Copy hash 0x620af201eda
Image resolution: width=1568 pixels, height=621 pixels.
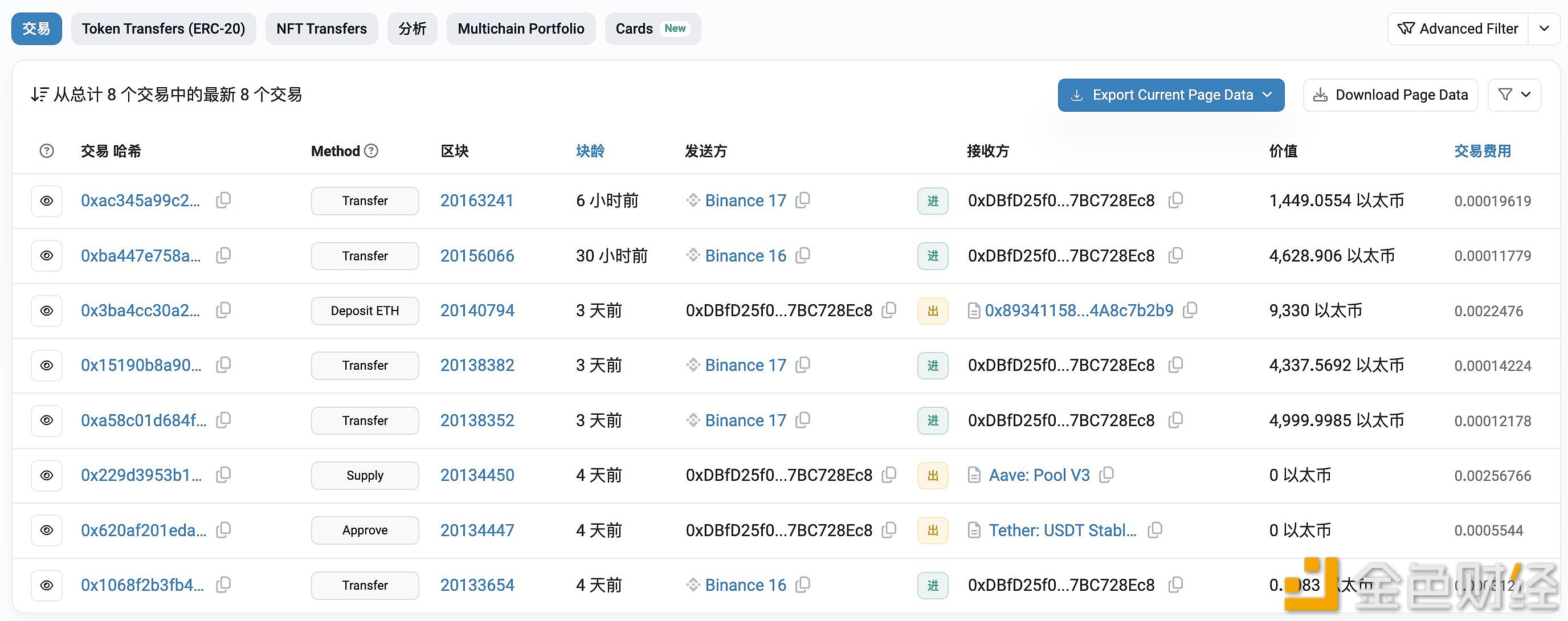point(223,530)
